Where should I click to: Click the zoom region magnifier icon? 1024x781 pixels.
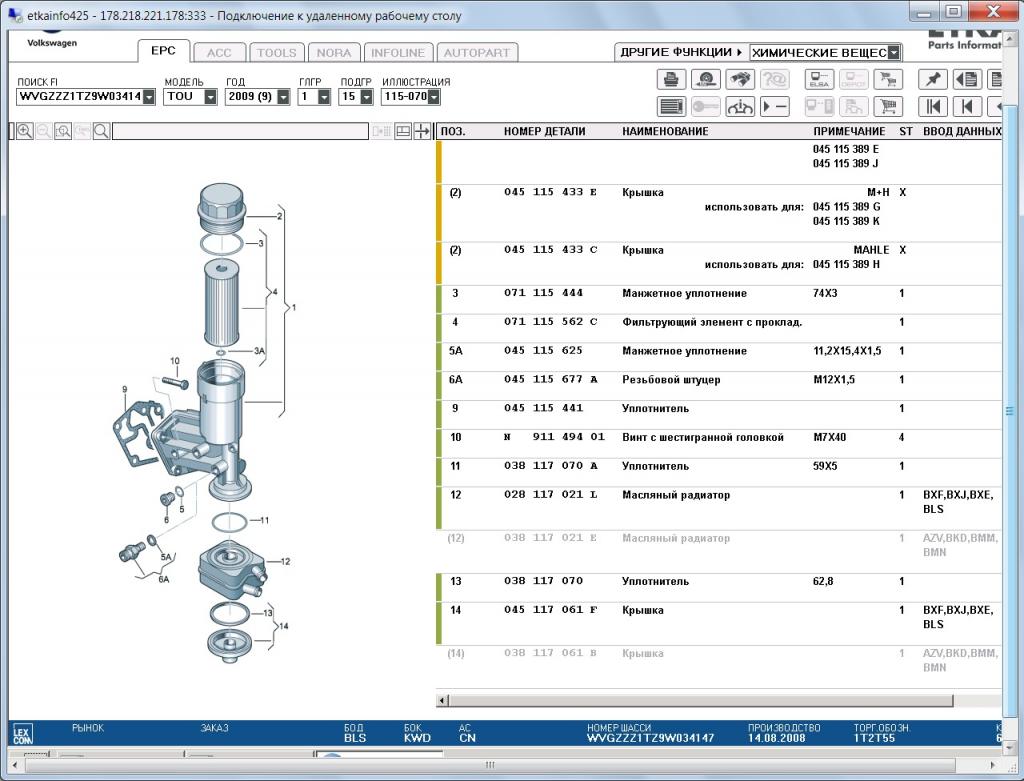63,131
